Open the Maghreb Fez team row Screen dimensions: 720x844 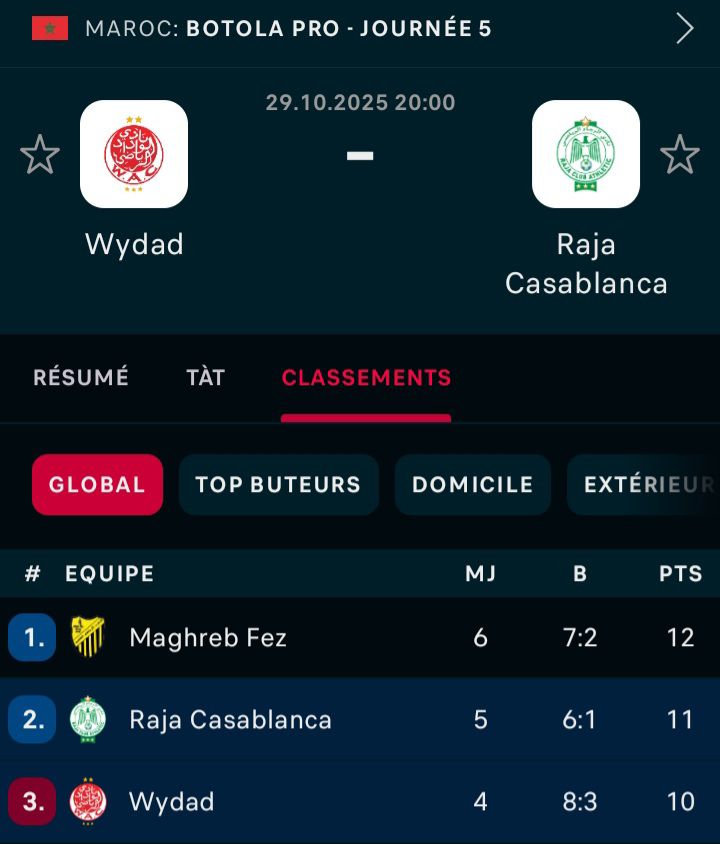pyautogui.click(x=208, y=637)
